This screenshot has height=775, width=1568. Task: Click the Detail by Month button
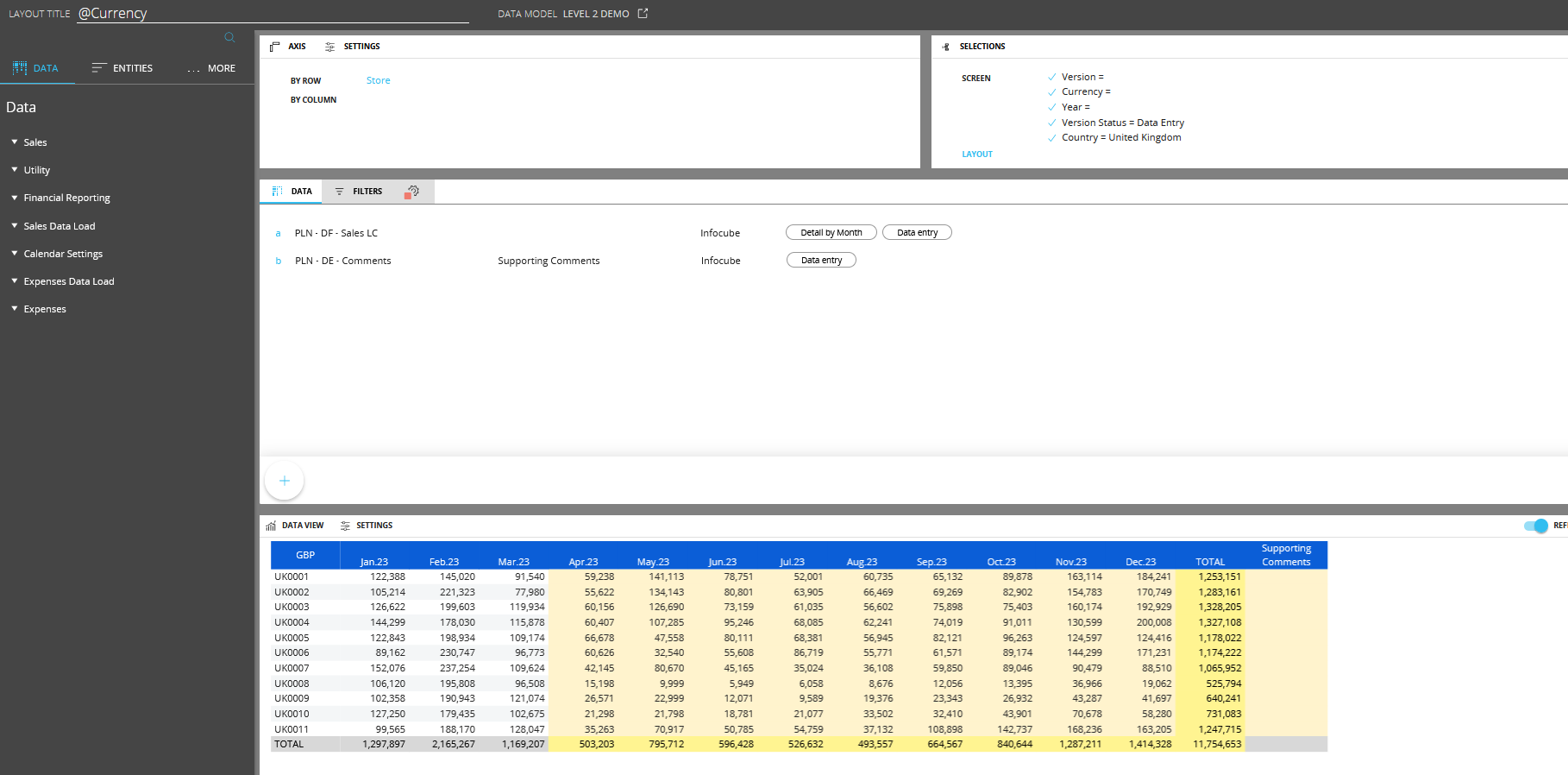coord(831,233)
